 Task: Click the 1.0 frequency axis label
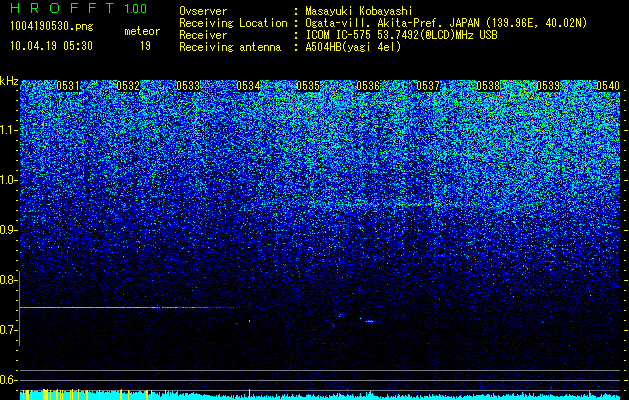click(x=8, y=180)
